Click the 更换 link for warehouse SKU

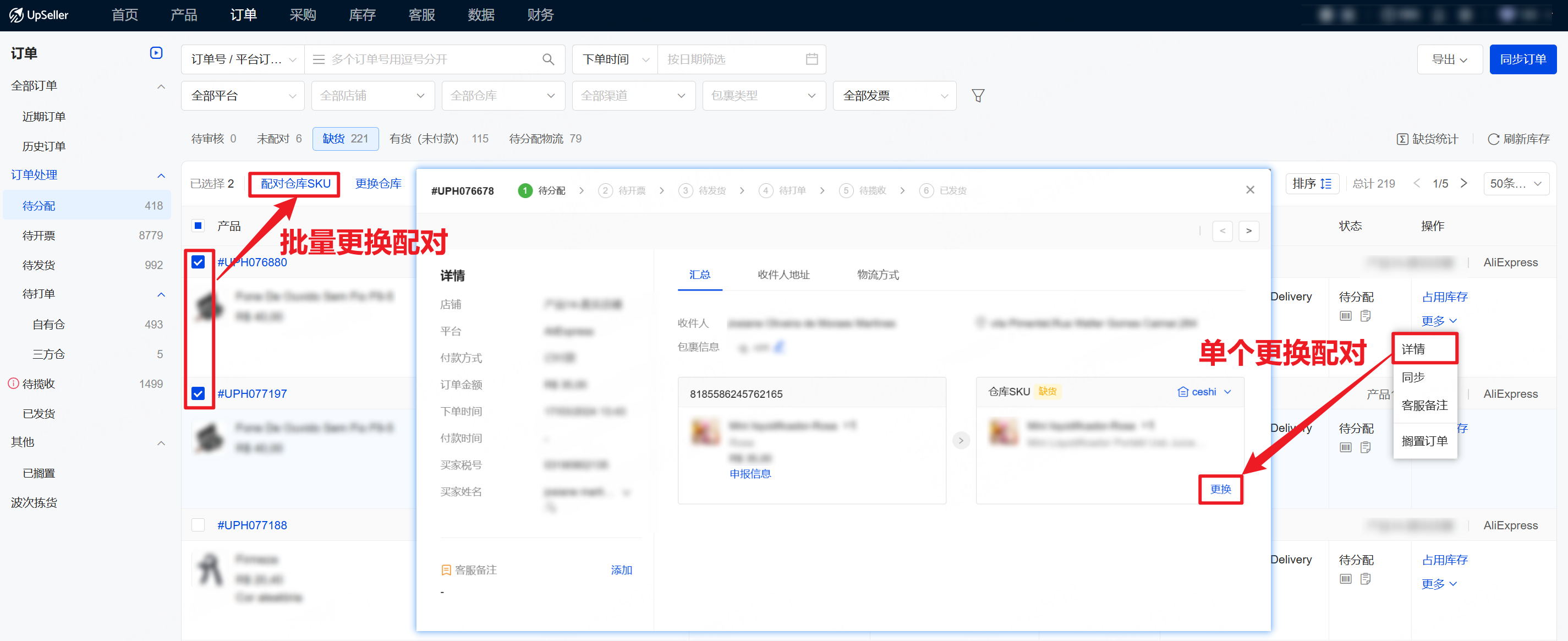1220,489
